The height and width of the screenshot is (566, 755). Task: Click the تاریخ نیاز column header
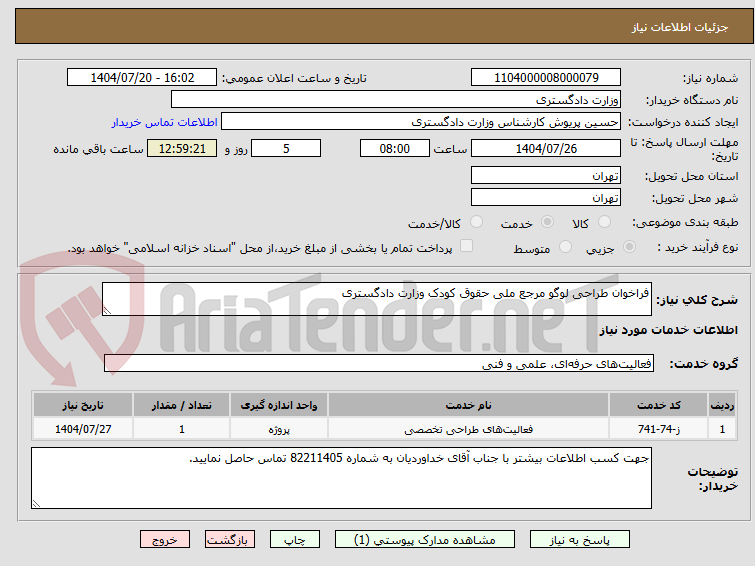click(x=83, y=405)
